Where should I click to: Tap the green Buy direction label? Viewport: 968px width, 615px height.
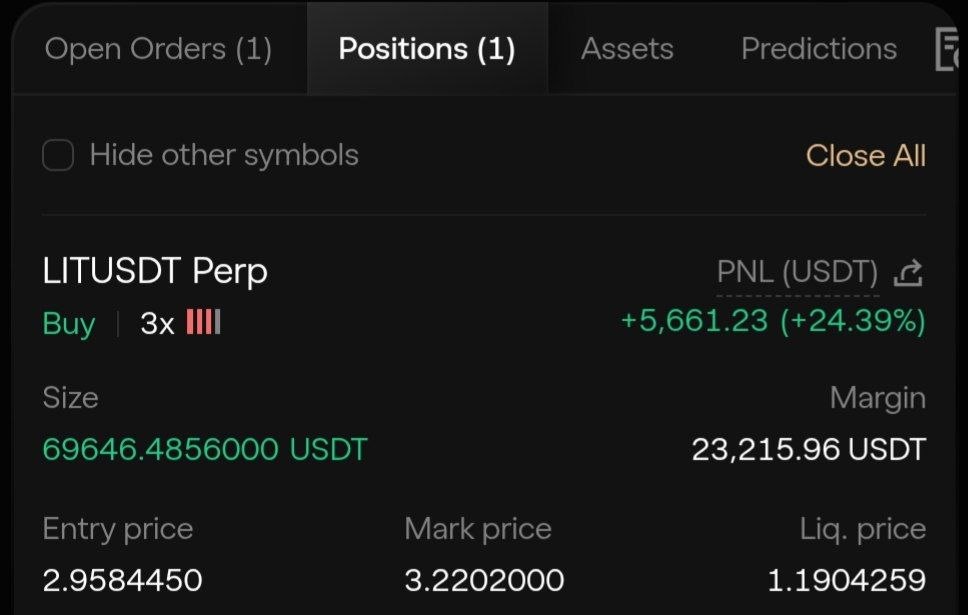pos(69,324)
